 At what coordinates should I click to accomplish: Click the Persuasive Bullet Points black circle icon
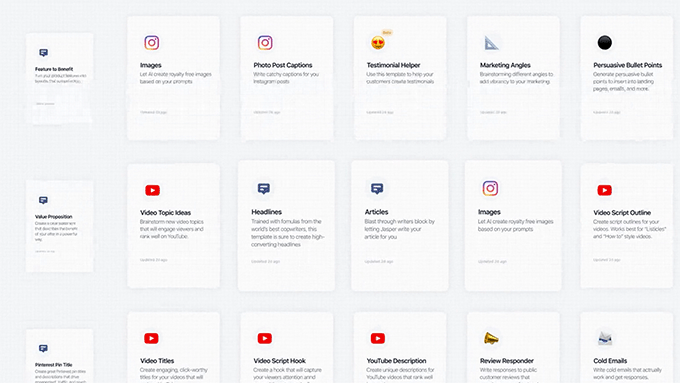(605, 43)
